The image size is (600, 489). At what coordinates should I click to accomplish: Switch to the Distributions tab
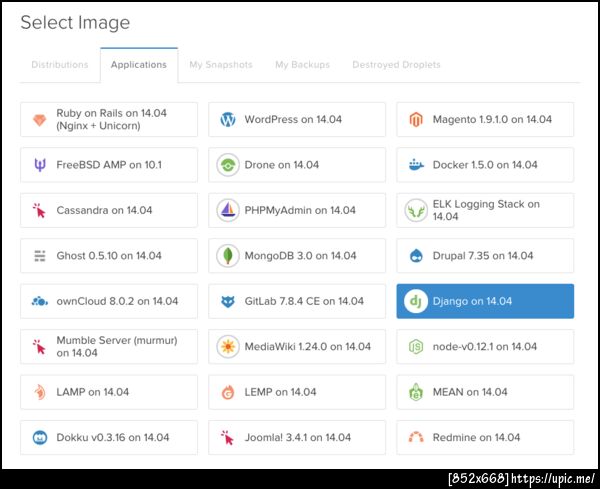click(60, 65)
